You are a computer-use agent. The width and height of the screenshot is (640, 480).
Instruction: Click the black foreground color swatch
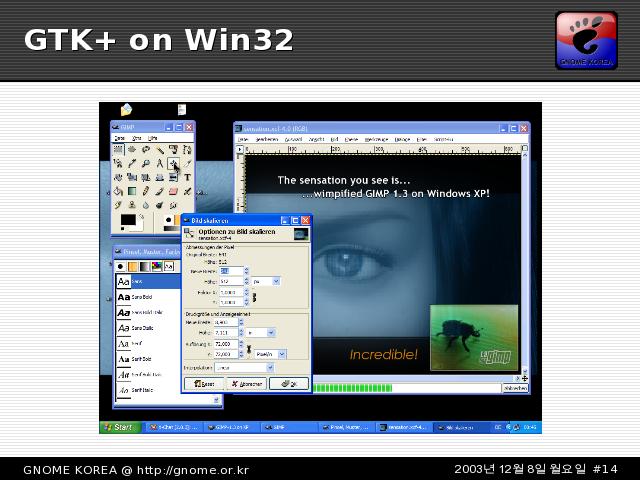(x=127, y=219)
